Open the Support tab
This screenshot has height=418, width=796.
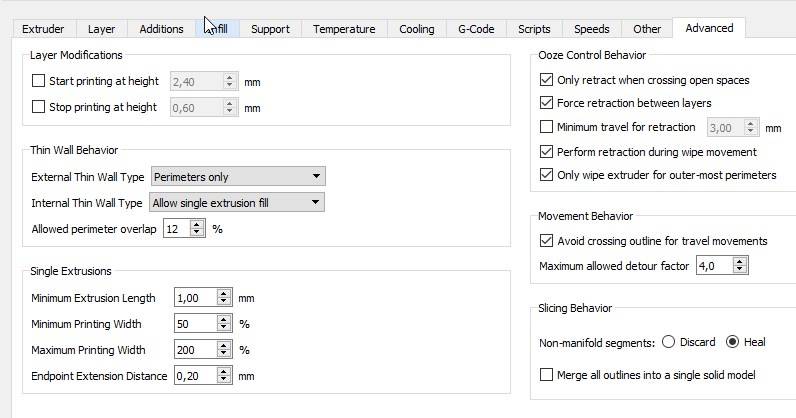270,29
